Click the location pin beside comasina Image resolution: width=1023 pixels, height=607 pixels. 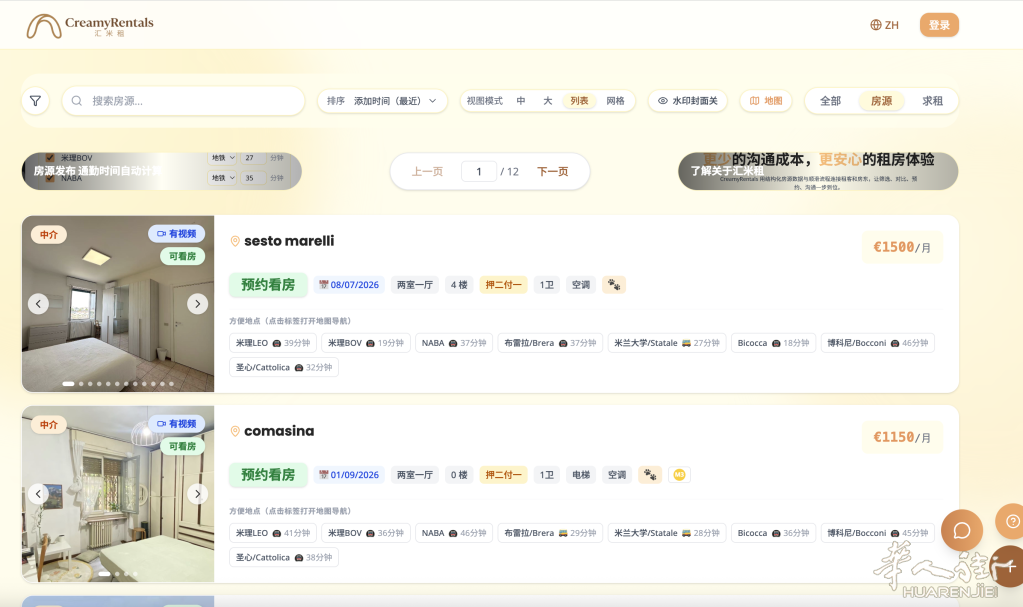coord(235,431)
